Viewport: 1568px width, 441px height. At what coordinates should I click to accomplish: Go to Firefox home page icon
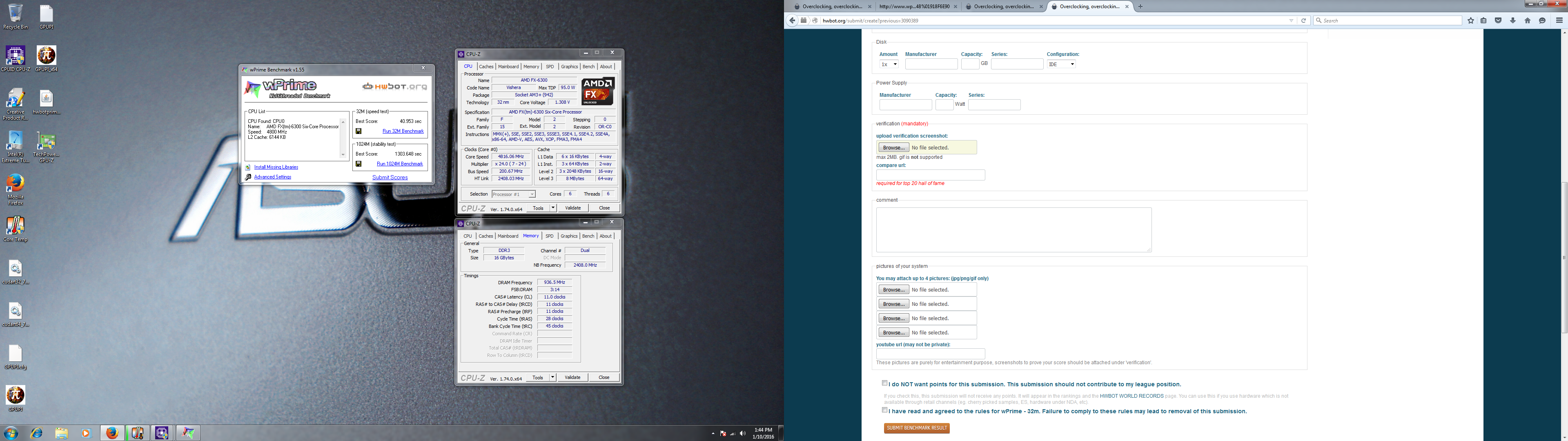(1528, 21)
